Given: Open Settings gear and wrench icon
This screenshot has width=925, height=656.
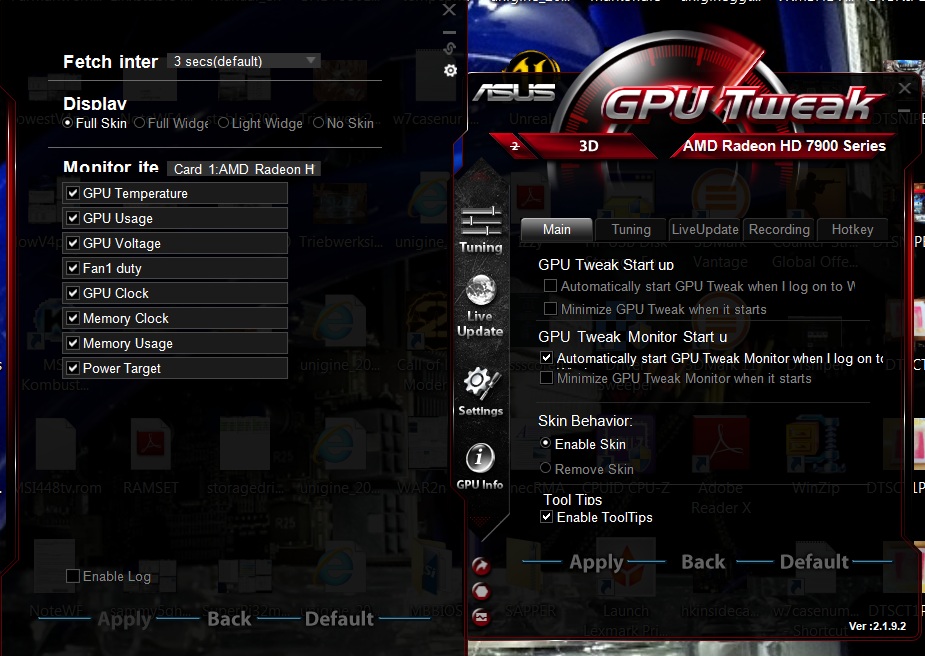Looking at the screenshot, I should click(x=481, y=383).
